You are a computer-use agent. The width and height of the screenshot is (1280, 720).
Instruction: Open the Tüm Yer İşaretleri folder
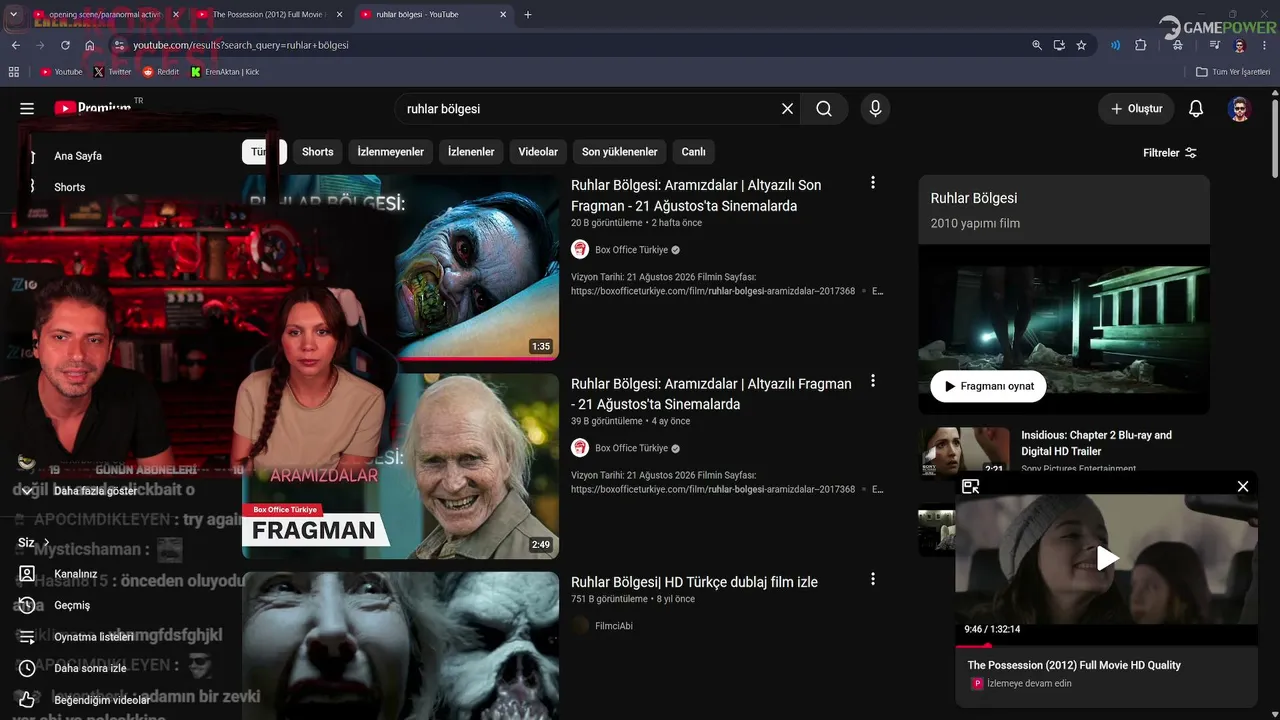coord(1233,72)
